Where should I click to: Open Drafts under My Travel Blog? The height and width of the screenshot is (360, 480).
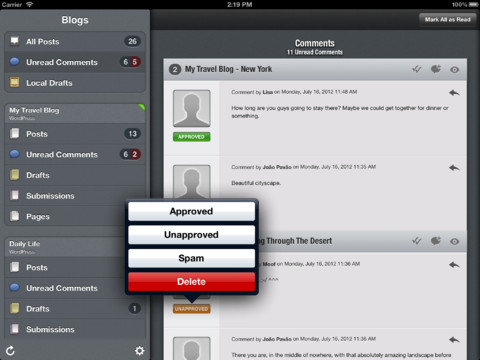click(75, 175)
